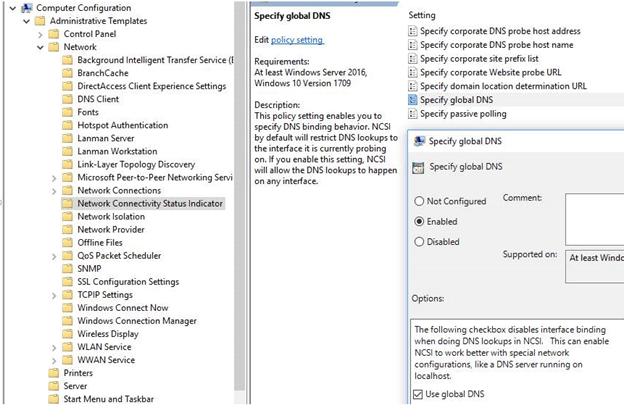624x405 pixels.
Task: Click the Start Menu and Taskbar folder icon
Action: (x=53, y=399)
